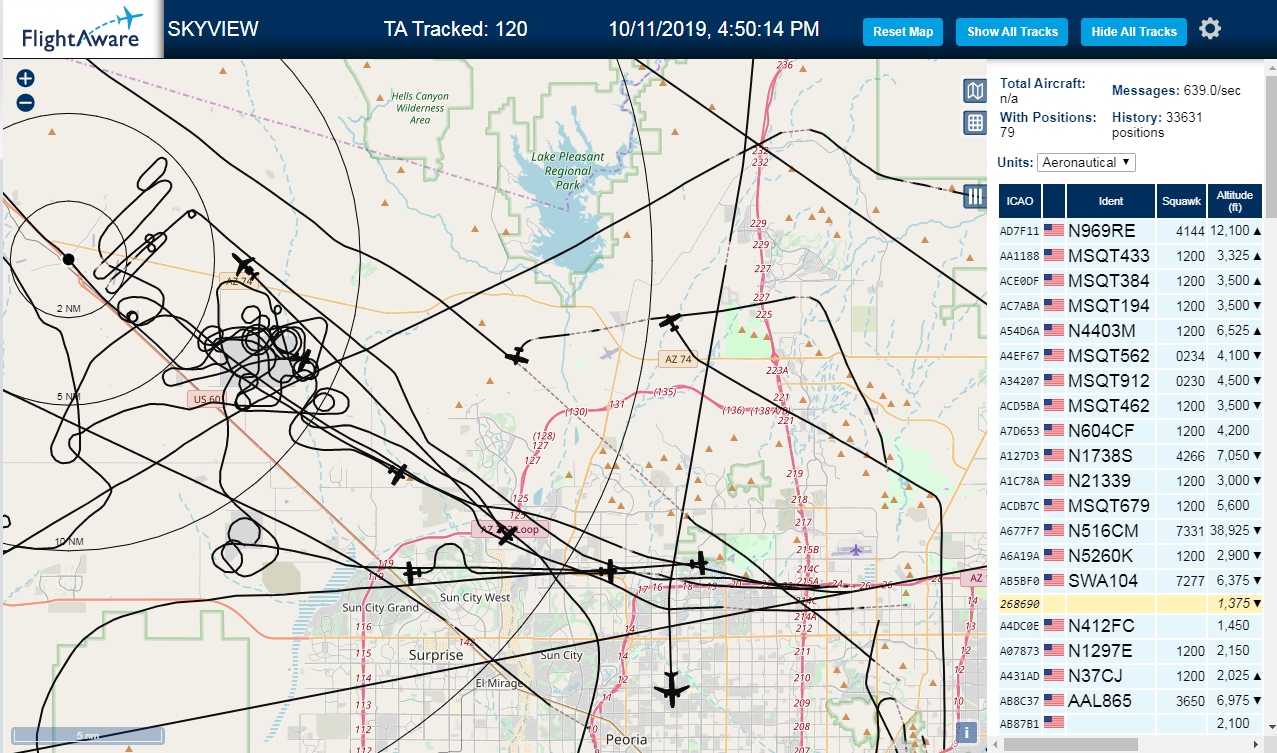This screenshot has width=1277, height=753.
Task: Sort table by ICAO column header
Action: (1020, 201)
